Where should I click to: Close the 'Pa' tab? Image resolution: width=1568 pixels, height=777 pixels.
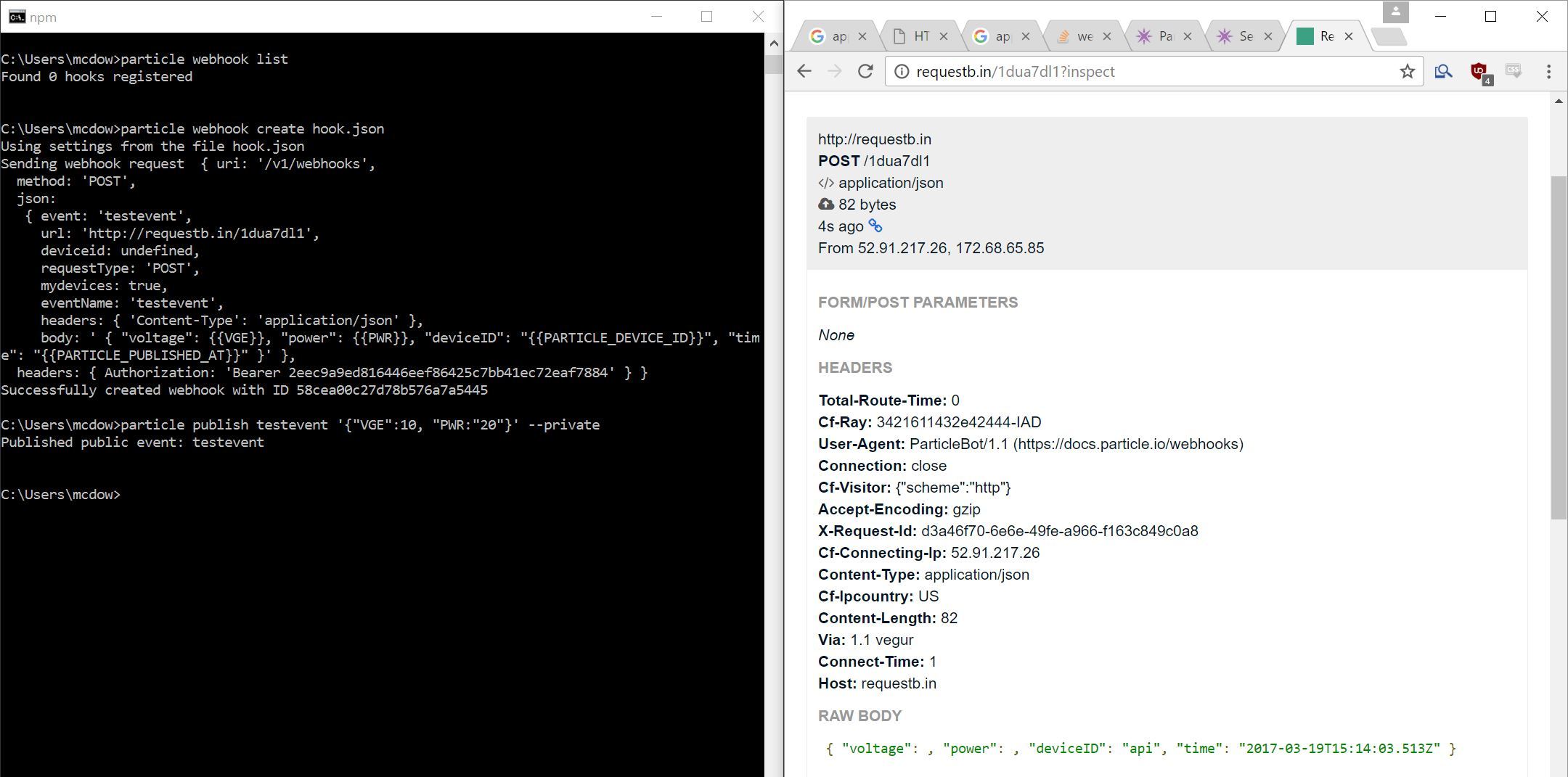pos(1188,36)
